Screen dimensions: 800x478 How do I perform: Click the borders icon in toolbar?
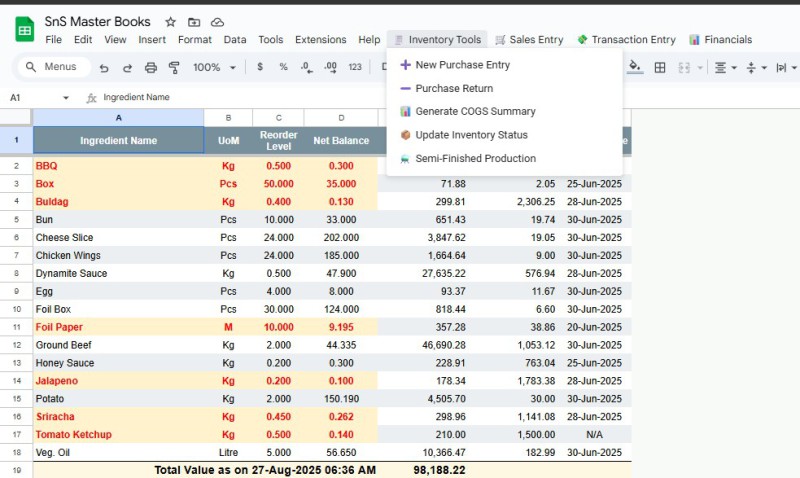click(660, 67)
